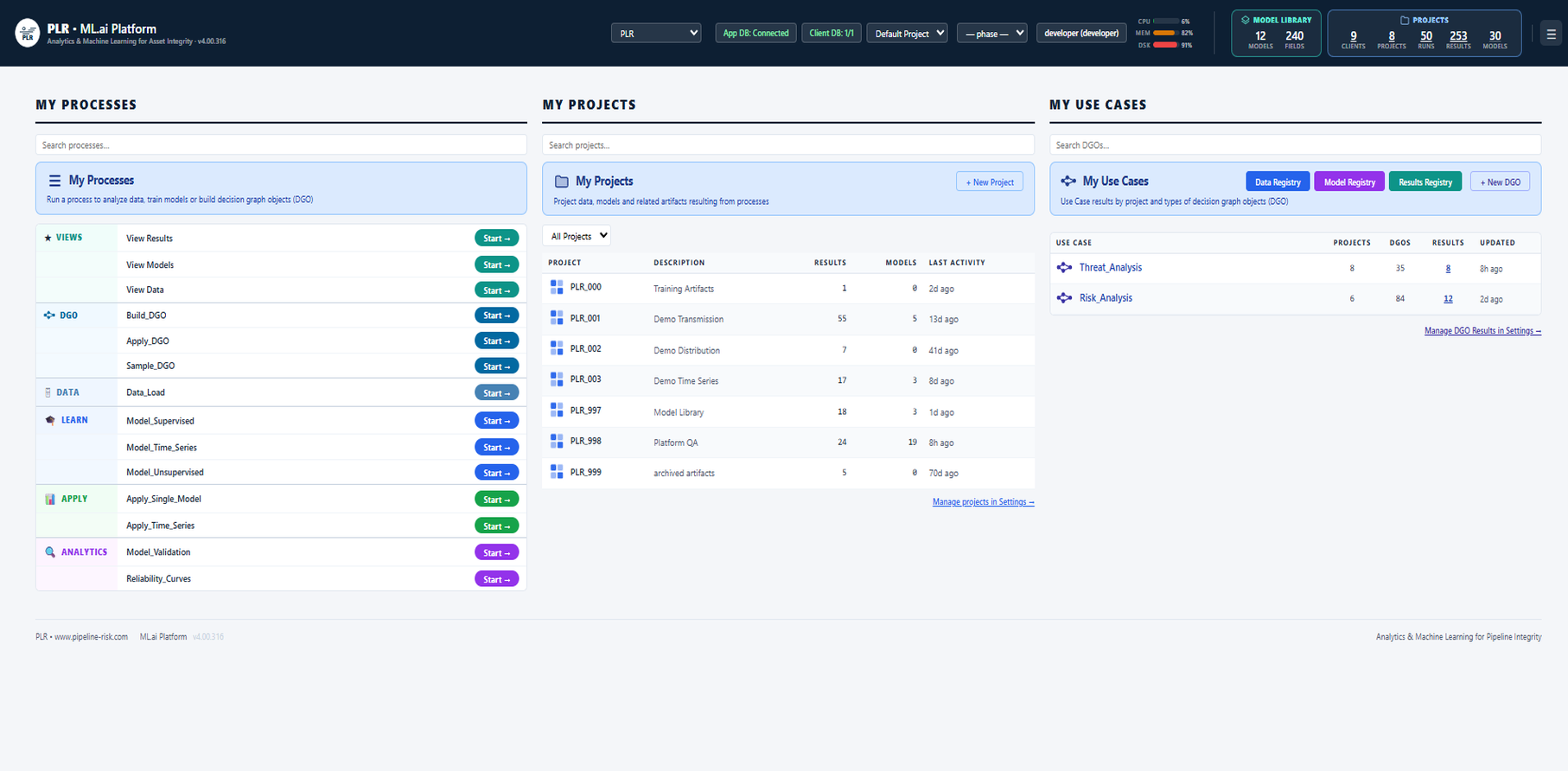Viewport: 1568px width, 771px height.
Task: Open the Results Registry
Action: (x=1425, y=182)
